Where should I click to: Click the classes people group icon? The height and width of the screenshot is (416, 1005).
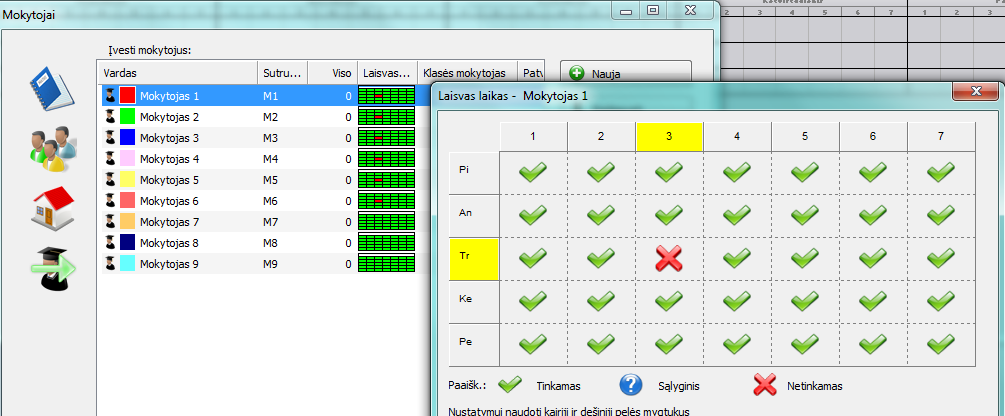pyautogui.click(x=48, y=148)
